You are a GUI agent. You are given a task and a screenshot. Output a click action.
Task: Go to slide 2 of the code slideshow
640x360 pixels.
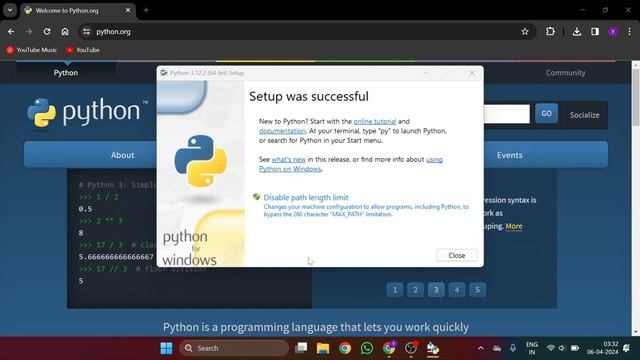point(416,290)
